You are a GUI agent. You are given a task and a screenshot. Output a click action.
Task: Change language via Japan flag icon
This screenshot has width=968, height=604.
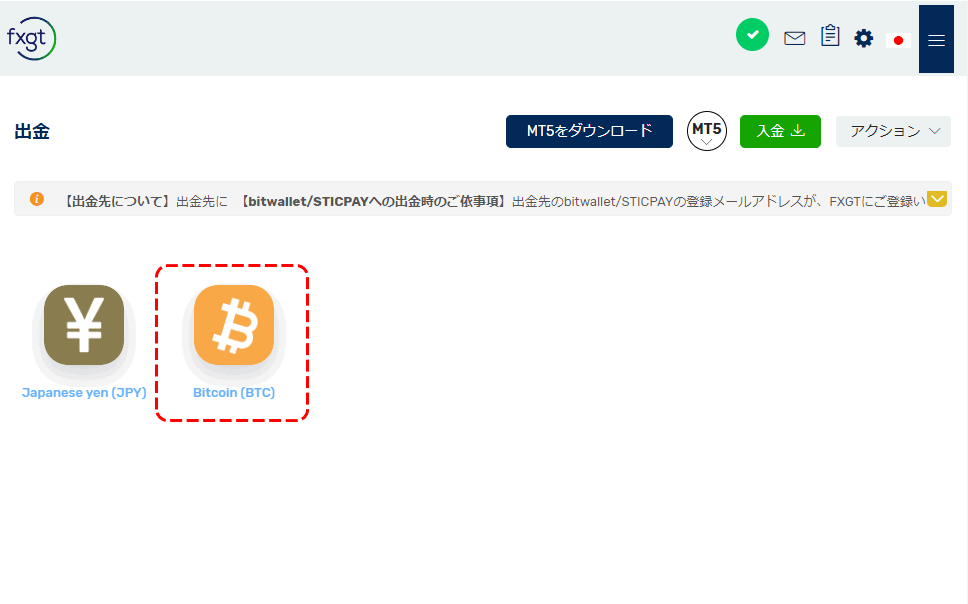click(898, 40)
